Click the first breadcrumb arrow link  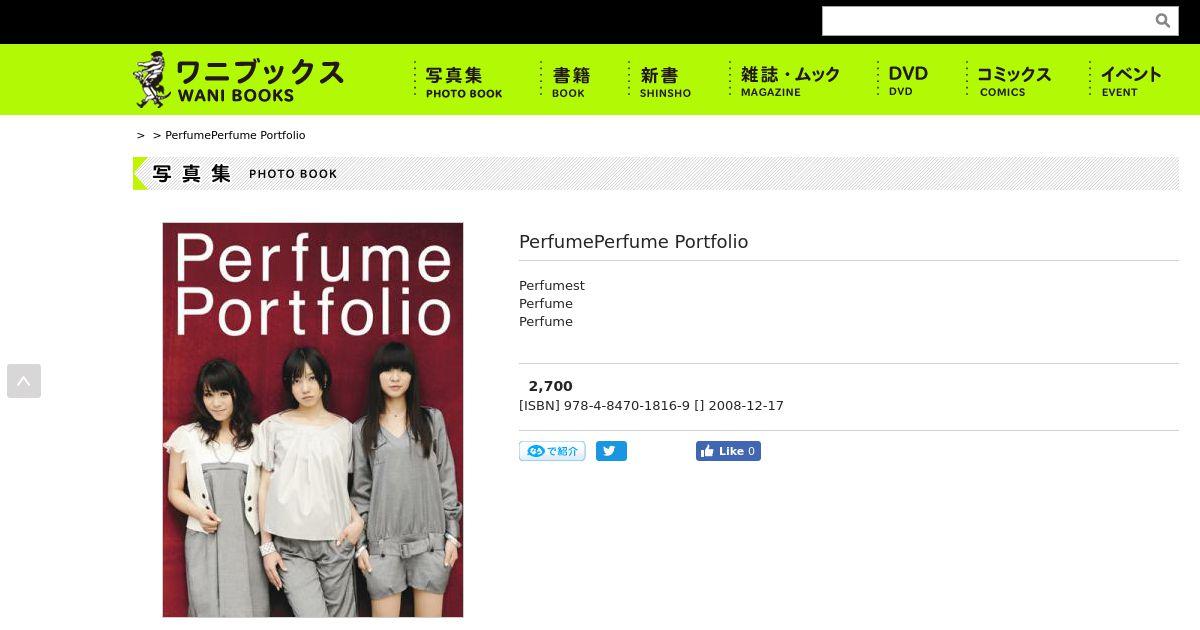tap(141, 135)
